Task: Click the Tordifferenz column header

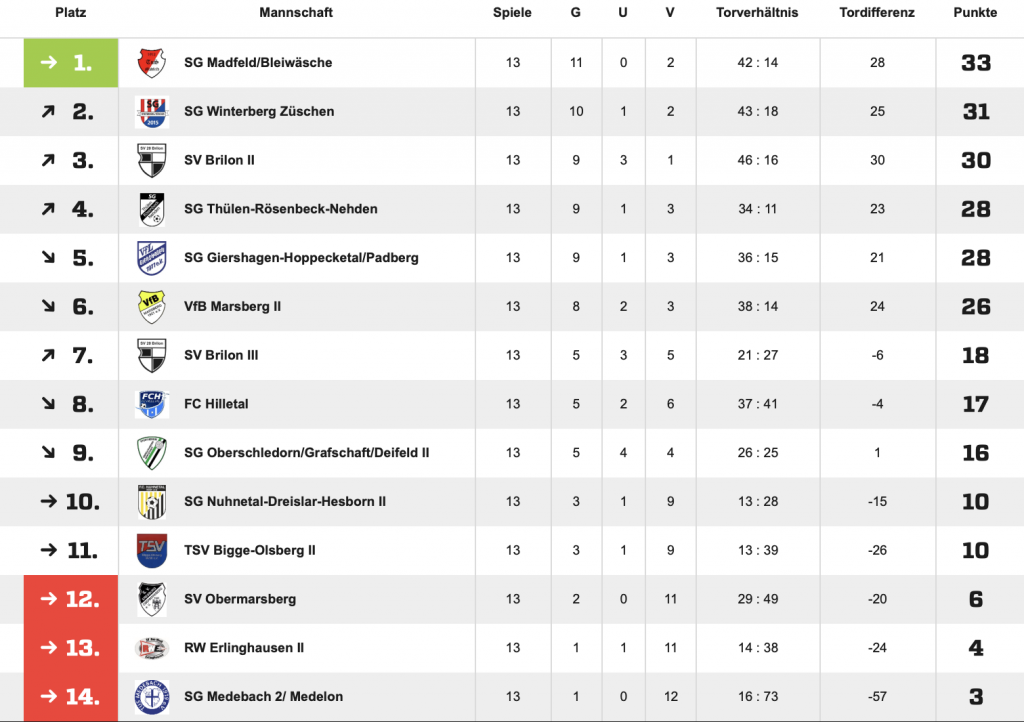Action: [877, 13]
